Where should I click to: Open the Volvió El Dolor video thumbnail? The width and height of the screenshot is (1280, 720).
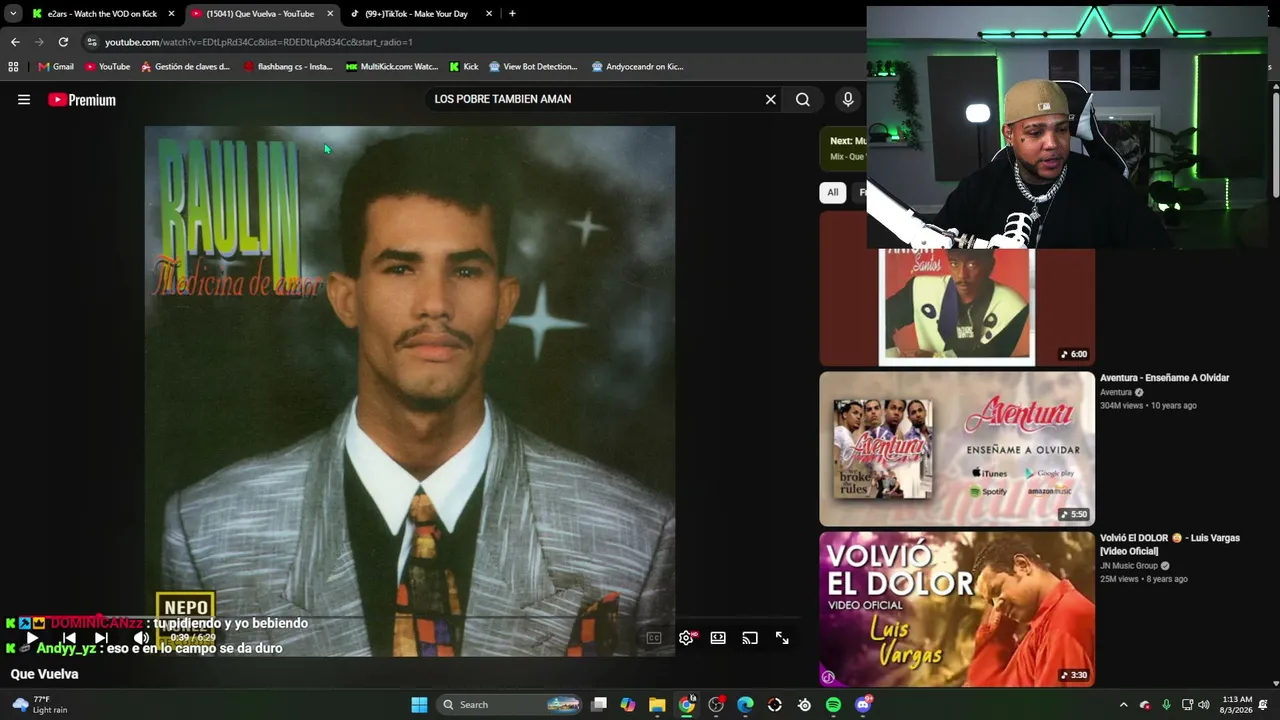click(x=957, y=609)
